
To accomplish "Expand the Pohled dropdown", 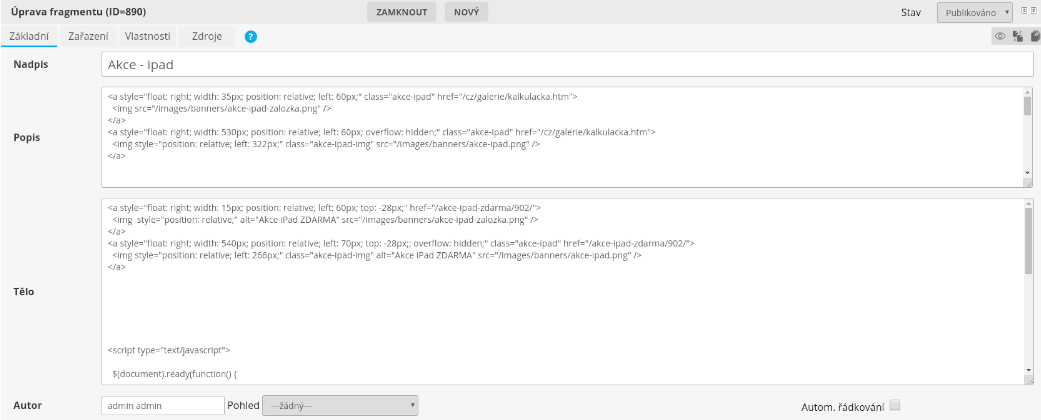I will (x=340, y=405).
